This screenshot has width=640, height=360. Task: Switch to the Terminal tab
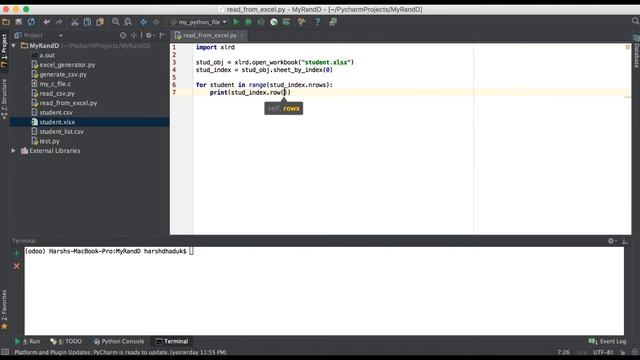[172, 341]
